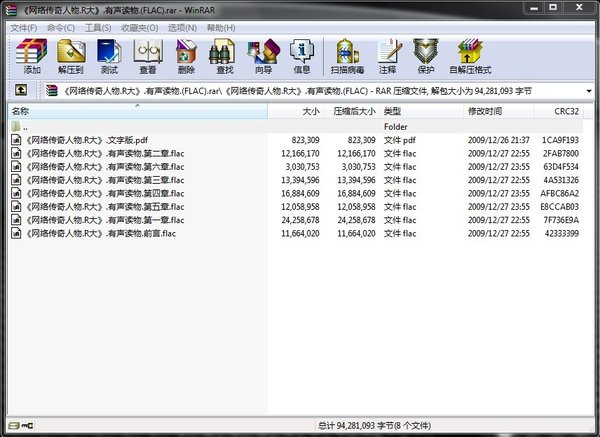This screenshot has width=600, height=437.
Task: Click the archive path text in address bar
Action: coord(298,91)
